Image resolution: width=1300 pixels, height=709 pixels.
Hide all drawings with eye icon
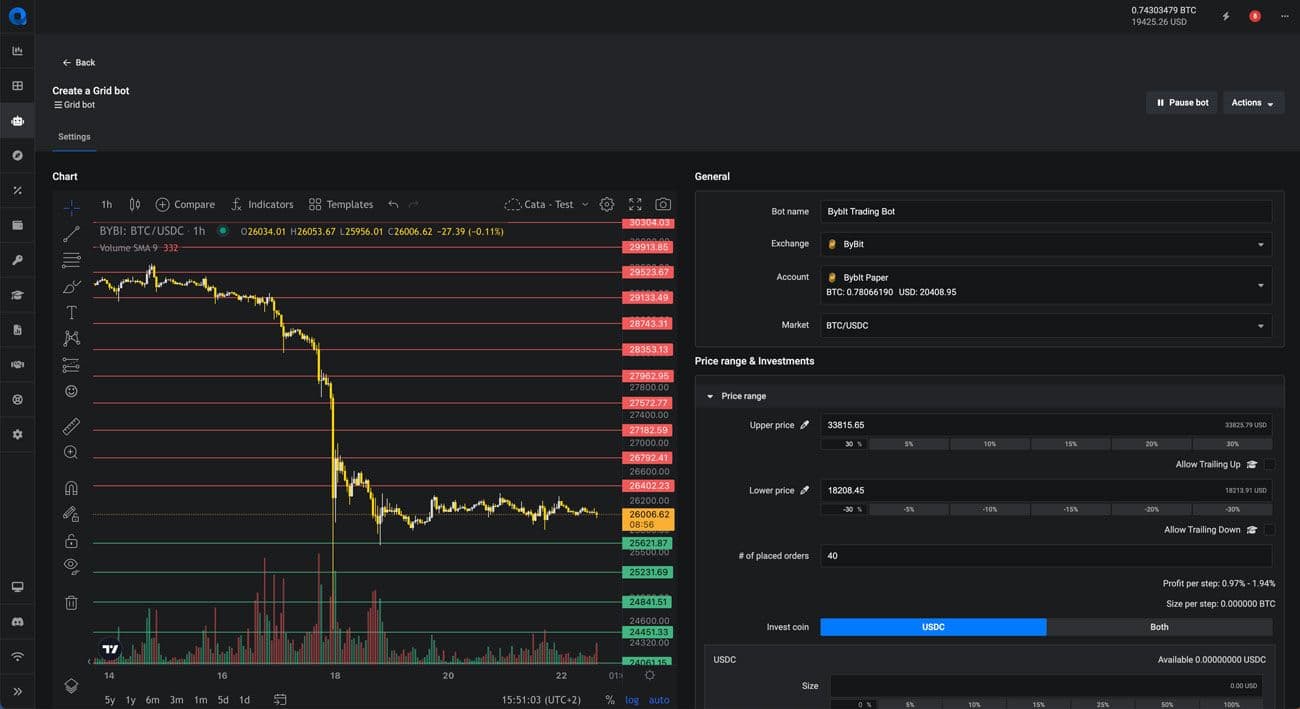pos(71,566)
